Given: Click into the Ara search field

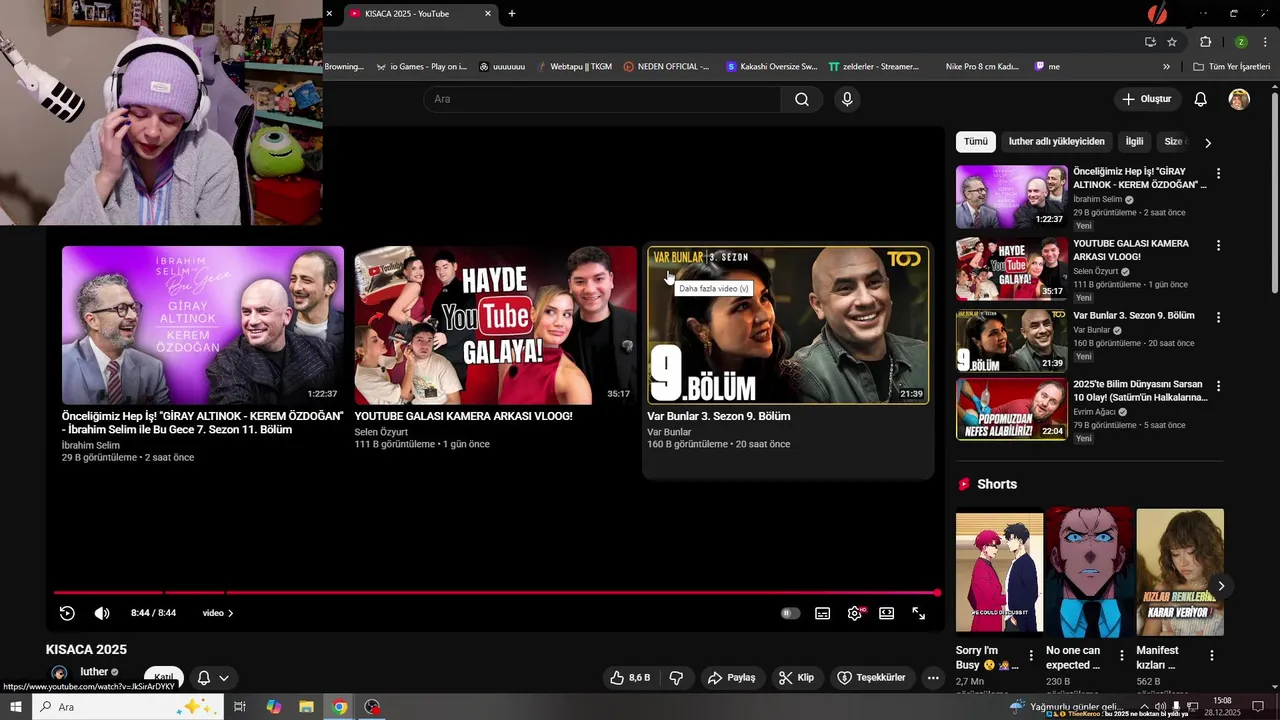Looking at the screenshot, I should pos(602,99).
